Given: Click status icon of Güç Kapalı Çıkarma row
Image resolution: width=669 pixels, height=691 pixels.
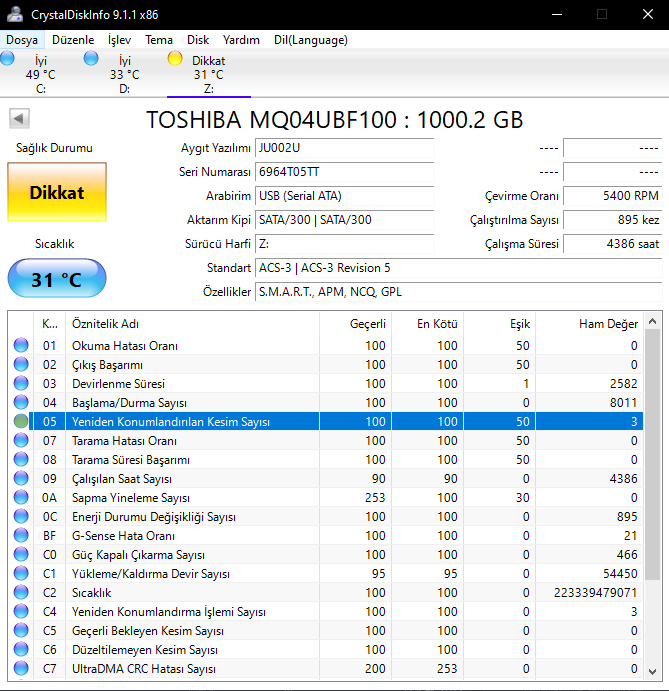Looking at the screenshot, I should point(21,554).
